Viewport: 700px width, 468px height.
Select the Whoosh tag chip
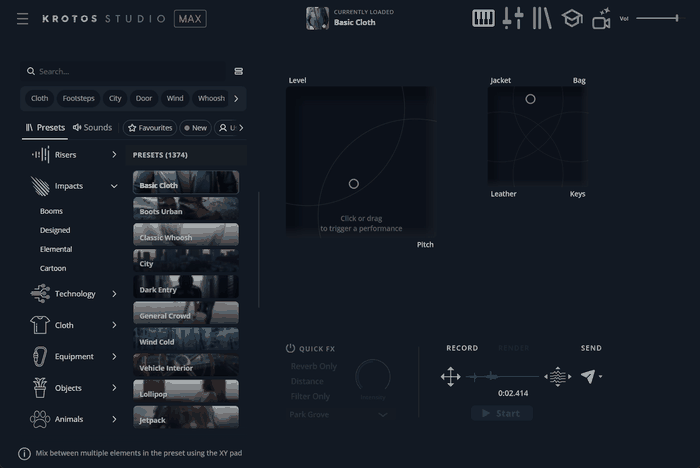(211, 98)
